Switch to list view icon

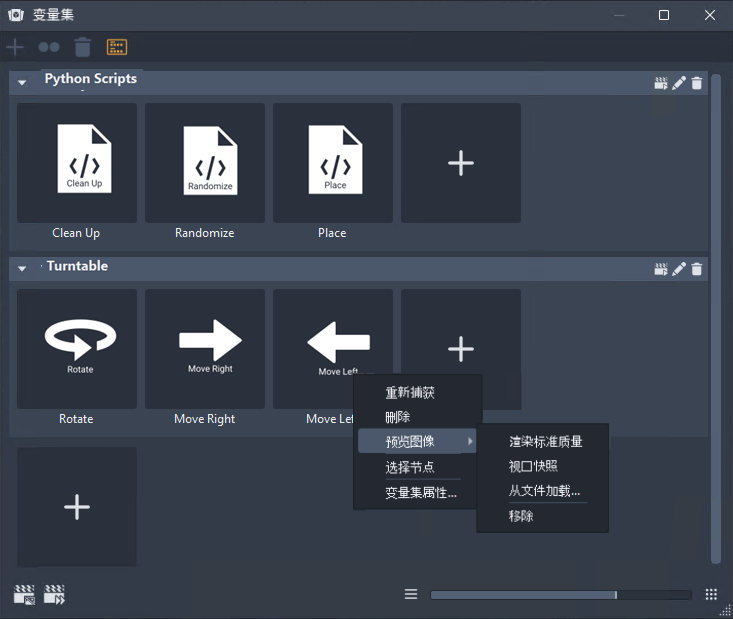411,594
